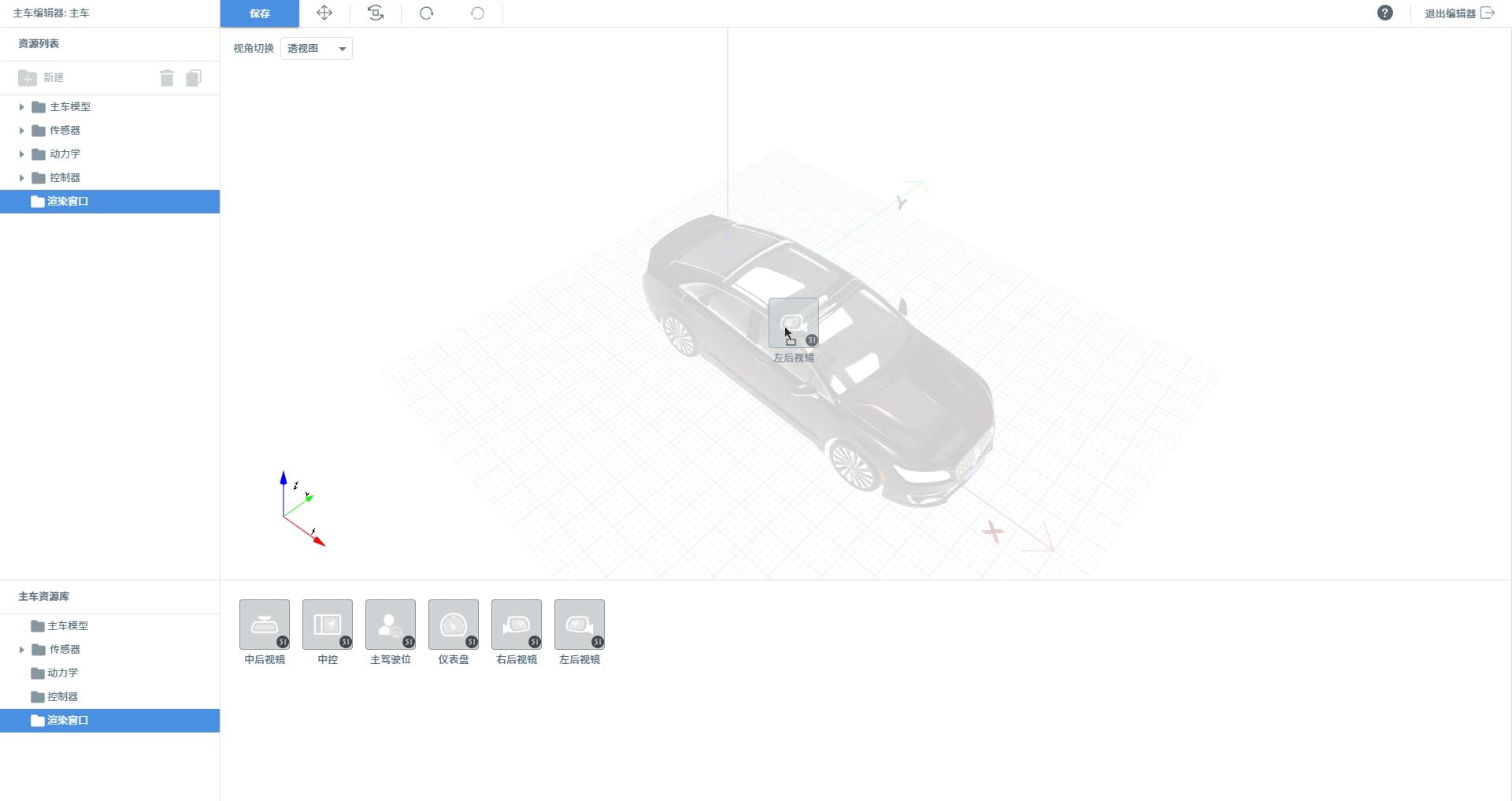Open the help question mark icon
The height and width of the screenshot is (801, 1512).
(1385, 13)
